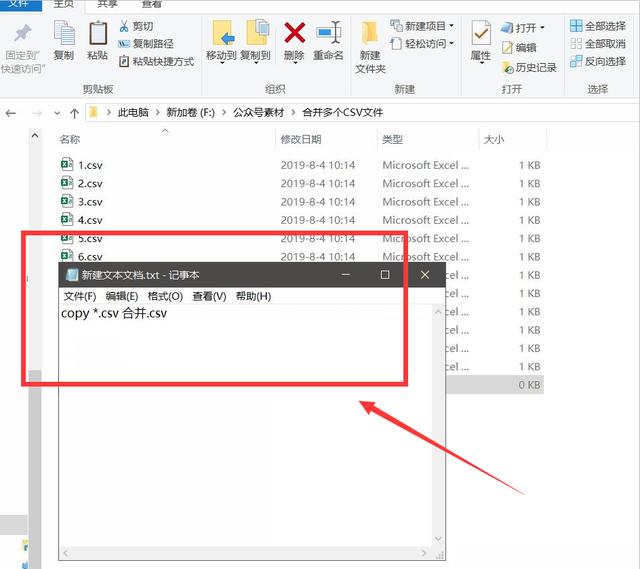The width and height of the screenshot is (640, 569).
Task: Go up one folder level arrow
Action: [74, 113]
